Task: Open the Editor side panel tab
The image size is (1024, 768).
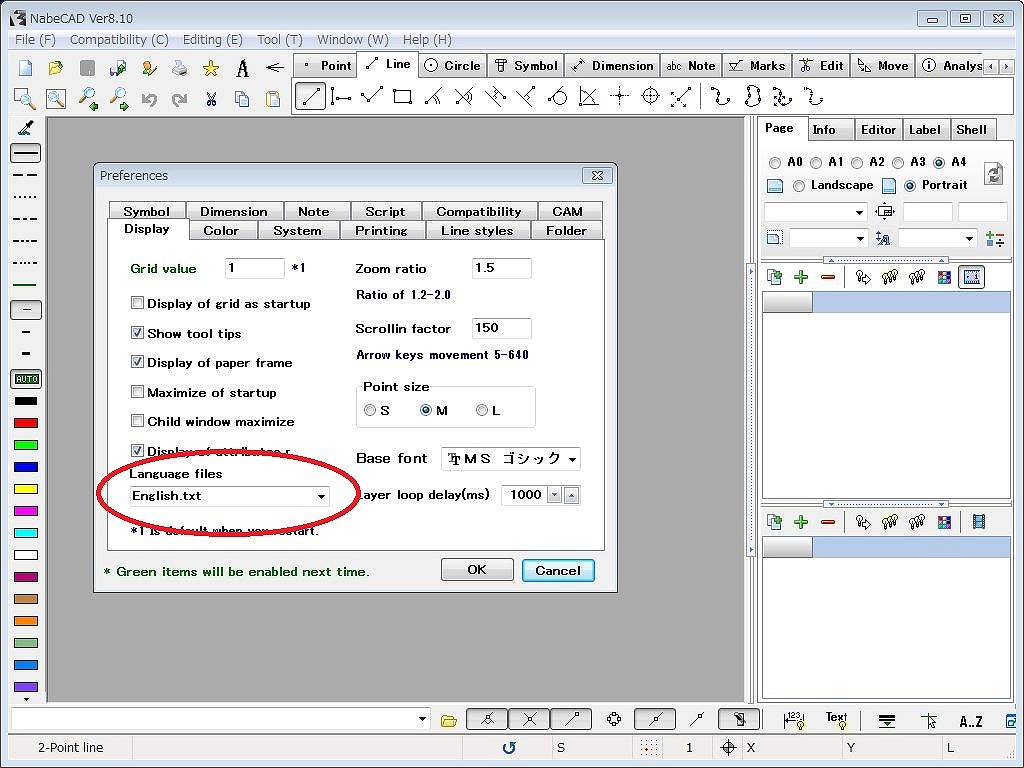Action: [x=878, y=130]
